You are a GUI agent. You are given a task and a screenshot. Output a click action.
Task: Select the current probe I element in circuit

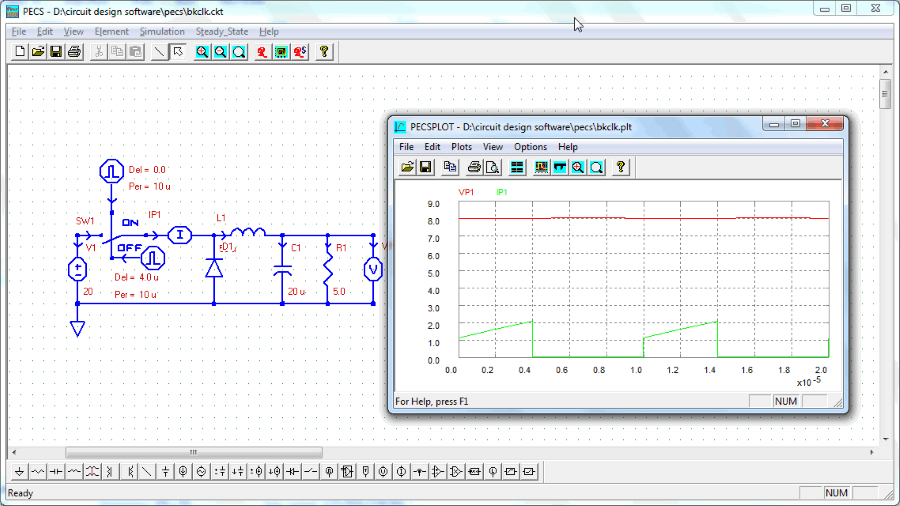pos(180,235)
